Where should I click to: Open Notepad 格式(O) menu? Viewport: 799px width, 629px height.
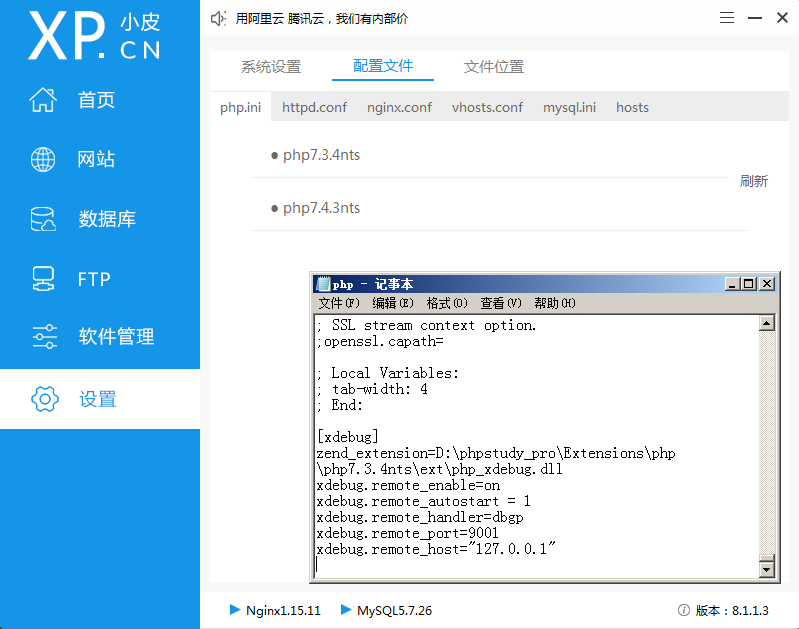pos(447,303)
